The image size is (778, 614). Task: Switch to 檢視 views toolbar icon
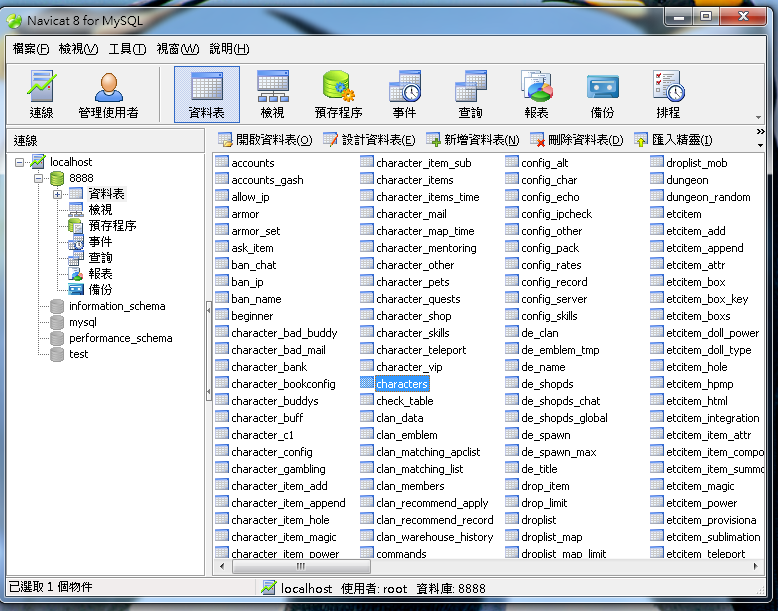point(272,94)
